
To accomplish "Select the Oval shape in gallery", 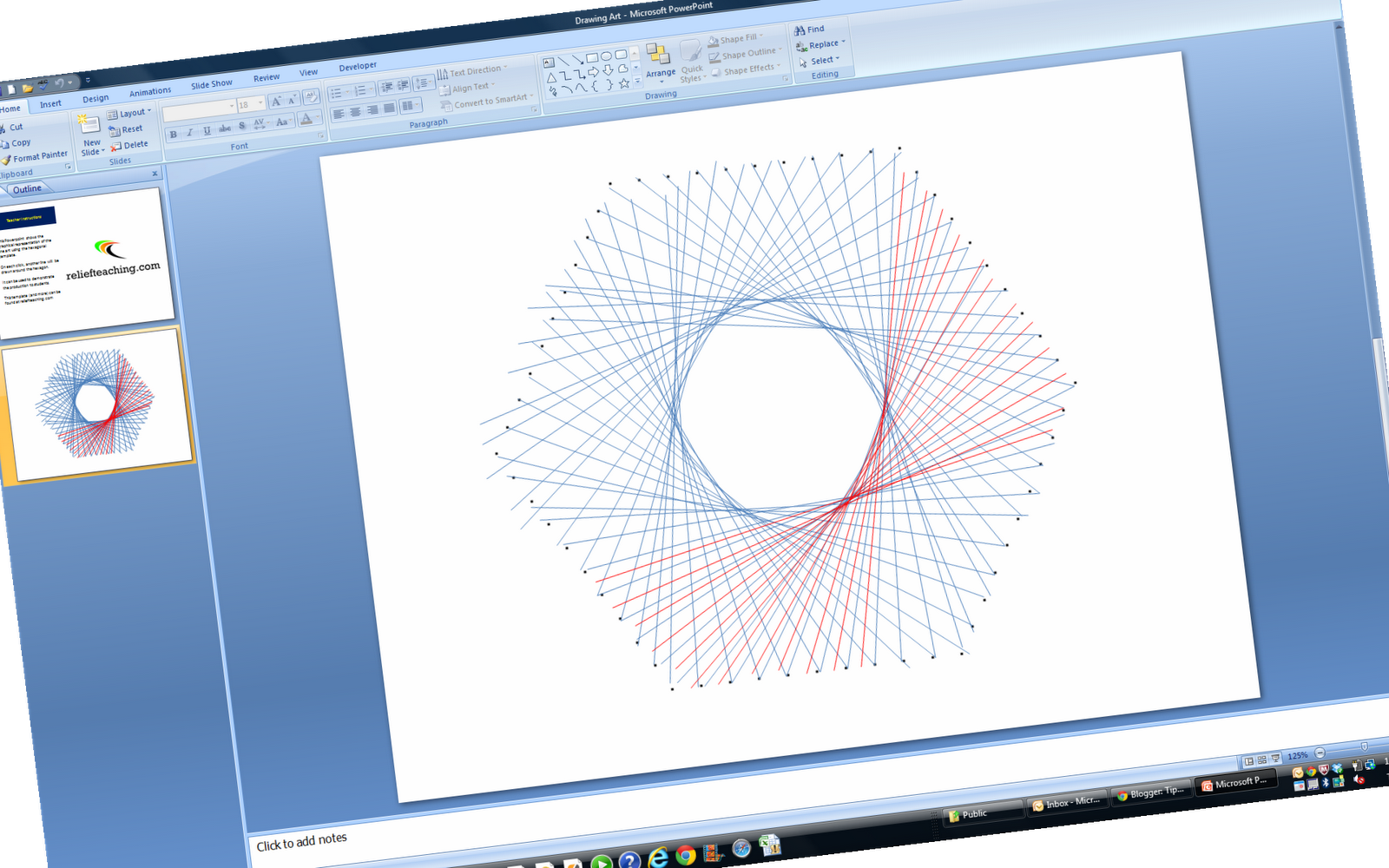I will point(607,56).
